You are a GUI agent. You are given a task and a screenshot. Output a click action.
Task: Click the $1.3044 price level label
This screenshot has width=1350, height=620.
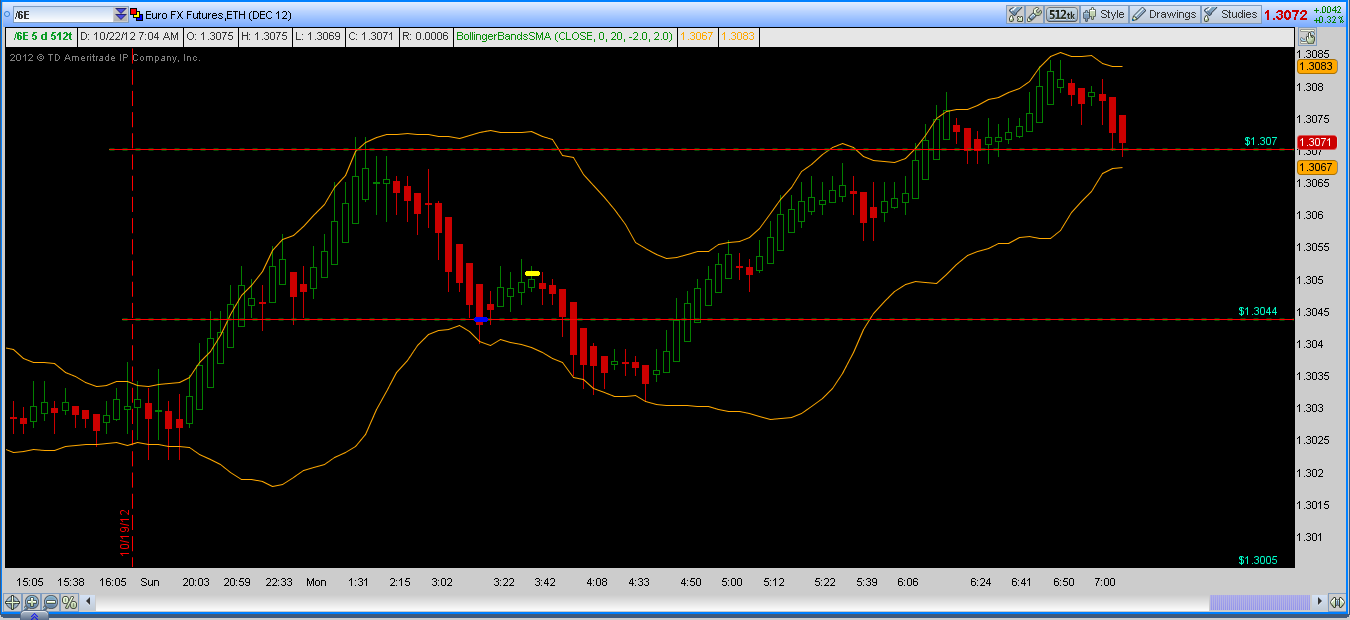coord(1258,311)
